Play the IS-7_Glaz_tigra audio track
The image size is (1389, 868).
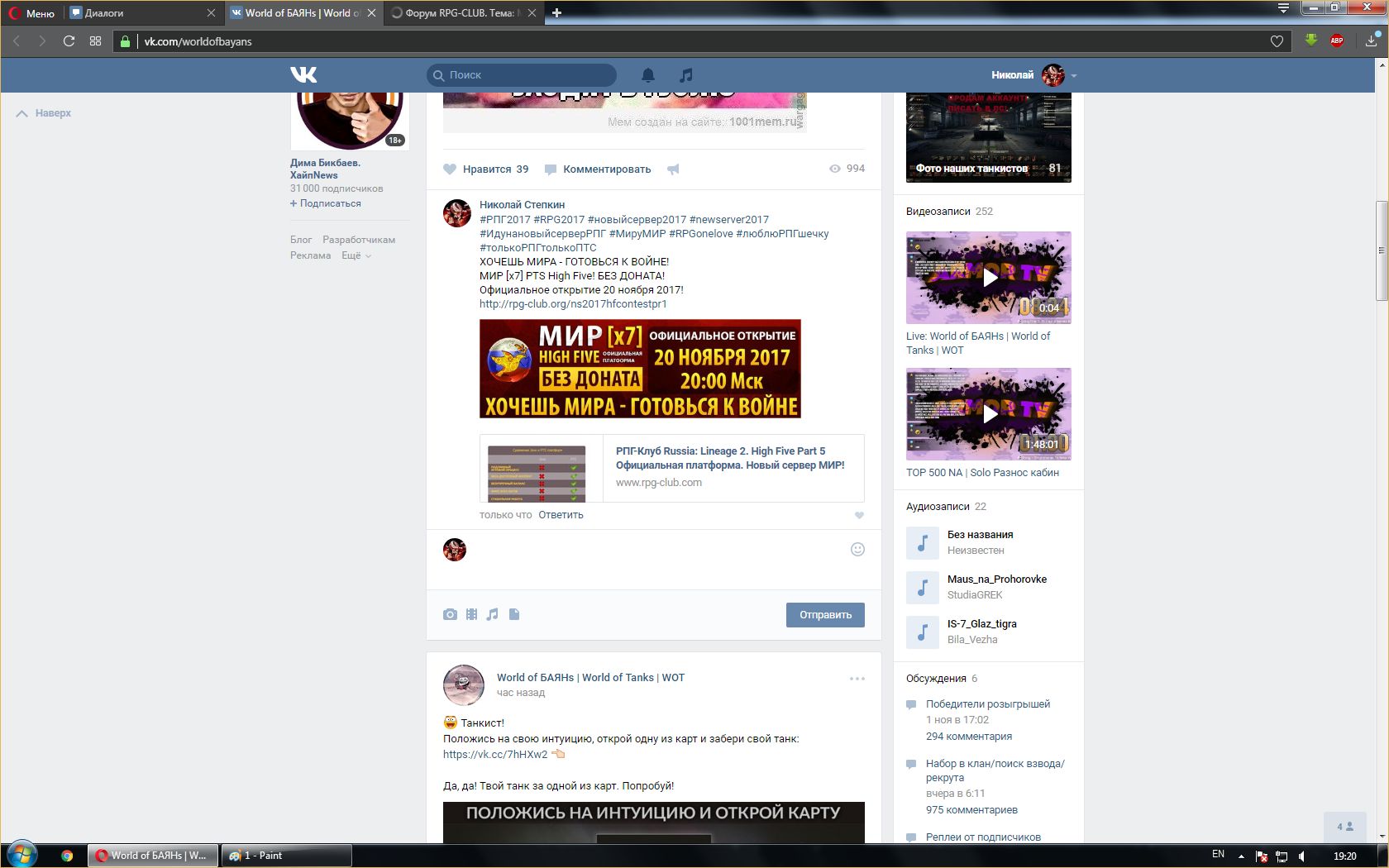[923, 632]
